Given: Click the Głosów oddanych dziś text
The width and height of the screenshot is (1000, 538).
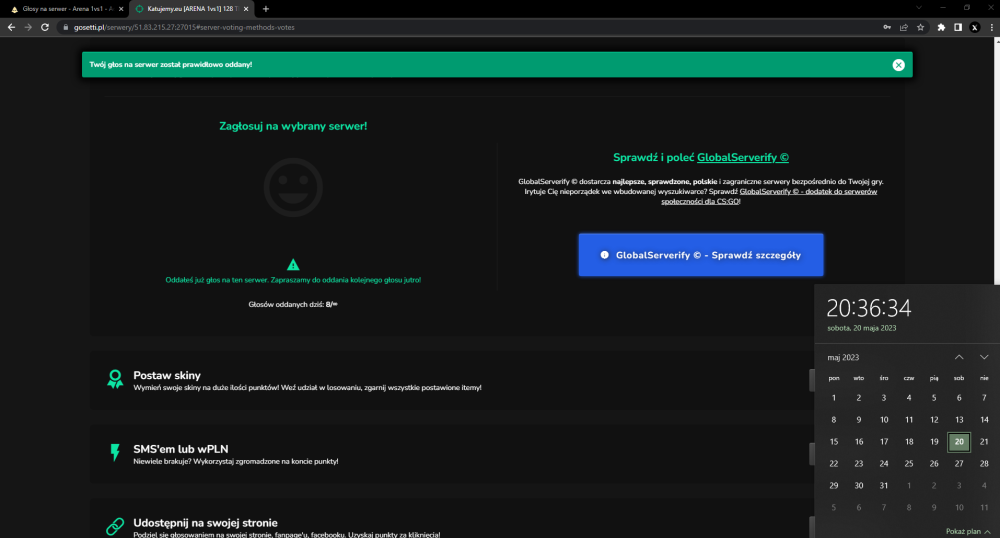Looking at the screenshot, I should [293, 305].
